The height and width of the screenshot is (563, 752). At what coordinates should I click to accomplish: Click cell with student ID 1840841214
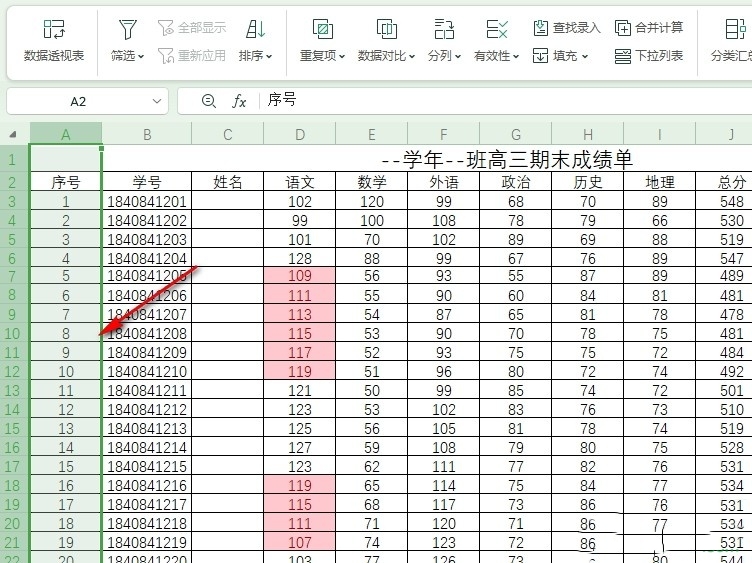tap(147, 447)
